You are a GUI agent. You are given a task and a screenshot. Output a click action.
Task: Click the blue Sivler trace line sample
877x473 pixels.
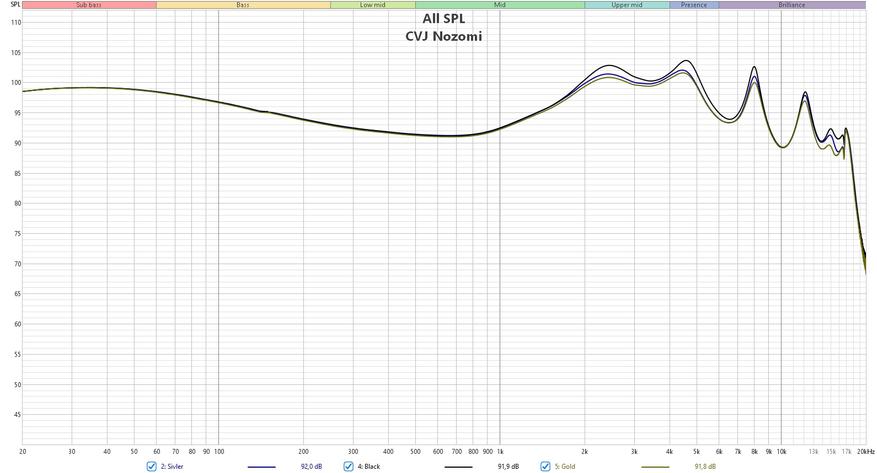[262, 467]
